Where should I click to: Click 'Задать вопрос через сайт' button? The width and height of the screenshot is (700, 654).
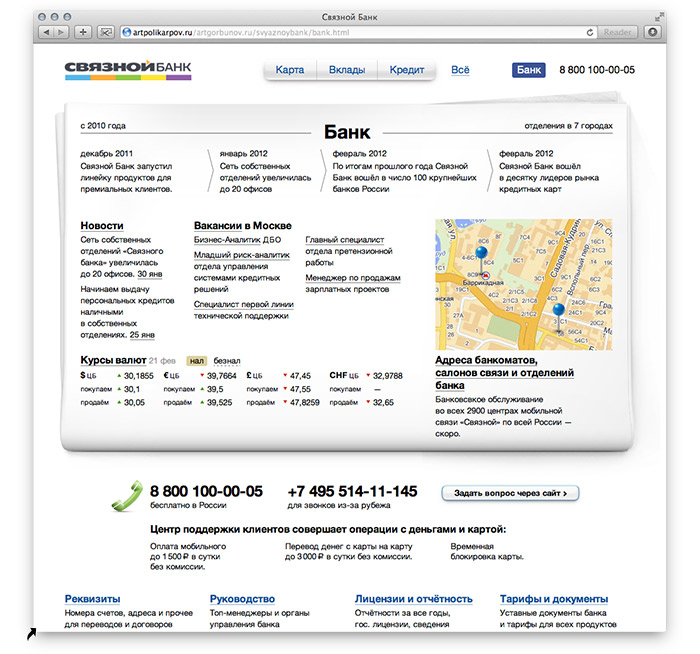(510, 493)
